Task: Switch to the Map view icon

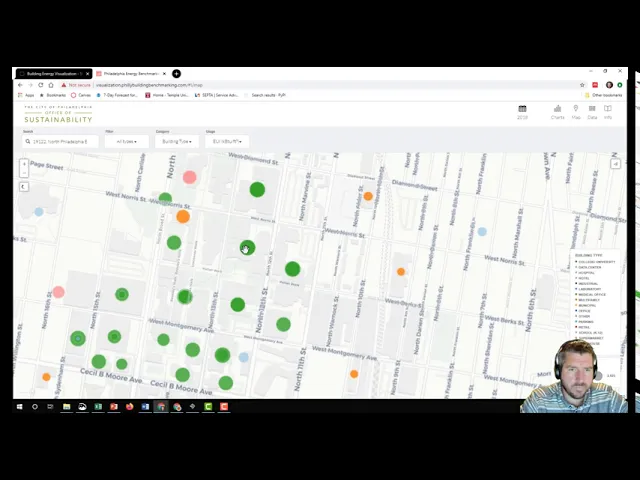Action: click(x=576, y=112)
